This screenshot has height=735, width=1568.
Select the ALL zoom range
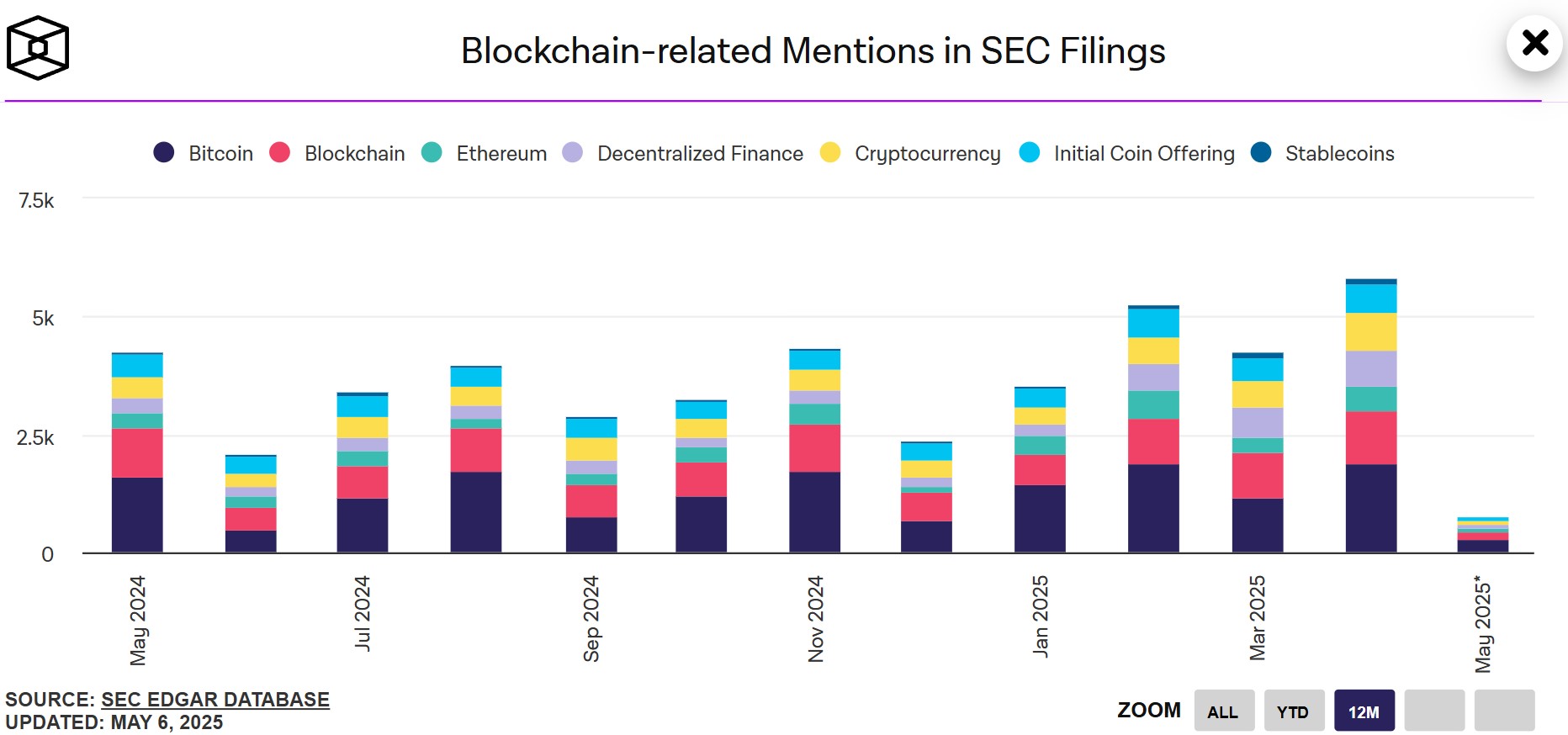tap(1224, 710)
